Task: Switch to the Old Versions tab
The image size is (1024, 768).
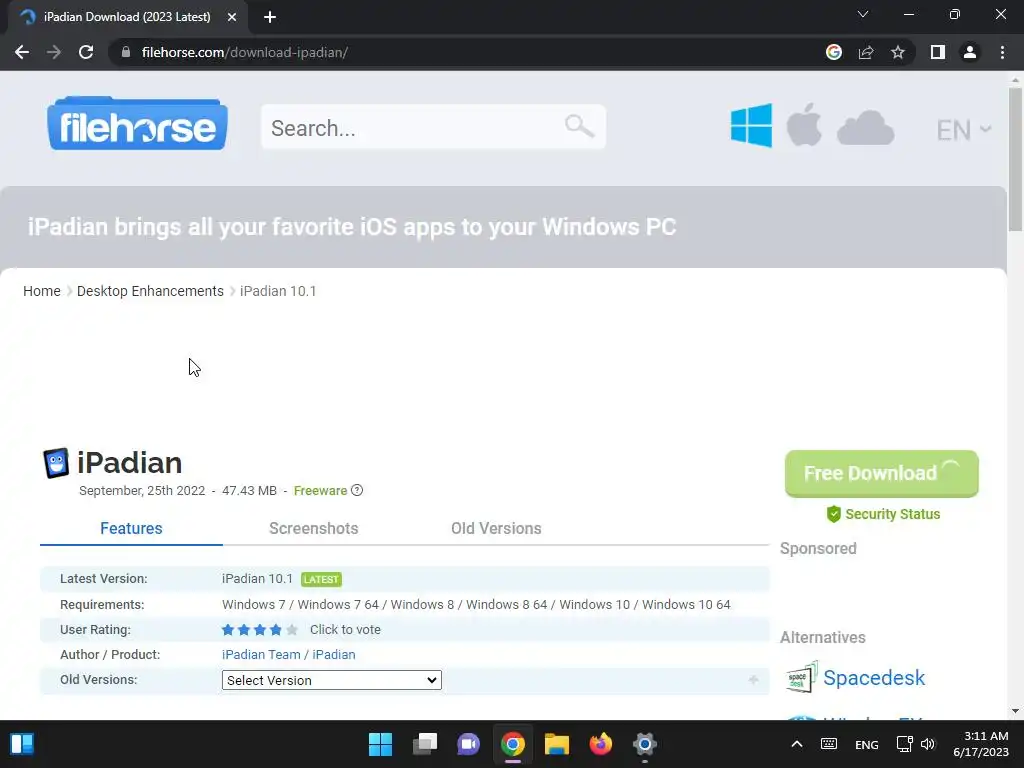Action: pyautogui.click(x=496, y=528)
